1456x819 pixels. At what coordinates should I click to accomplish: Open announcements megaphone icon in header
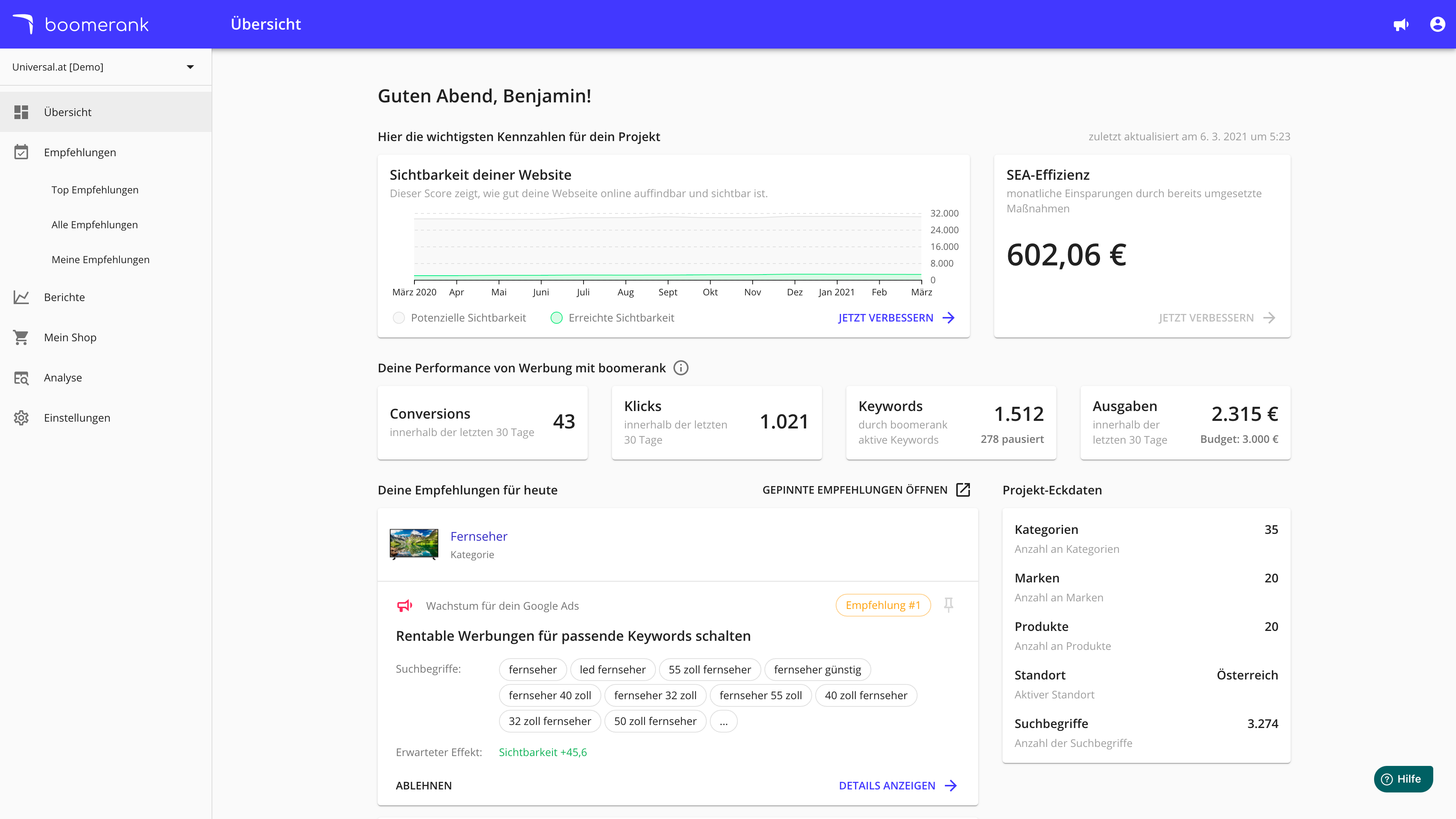click(x=1401, y=24)
